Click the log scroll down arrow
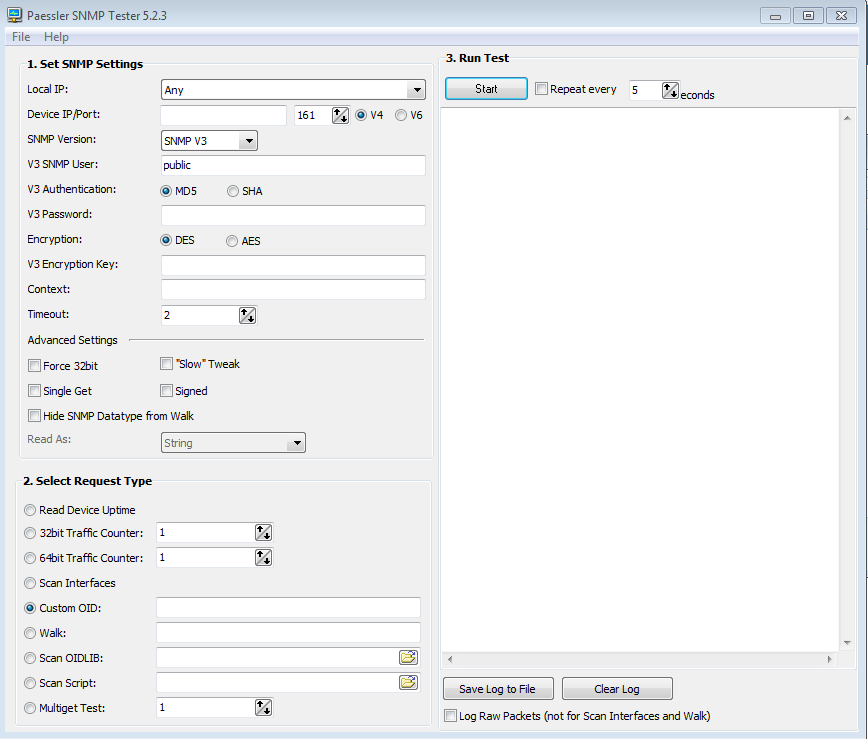Screen dimensions: 868x739 (x=847, y=643)
